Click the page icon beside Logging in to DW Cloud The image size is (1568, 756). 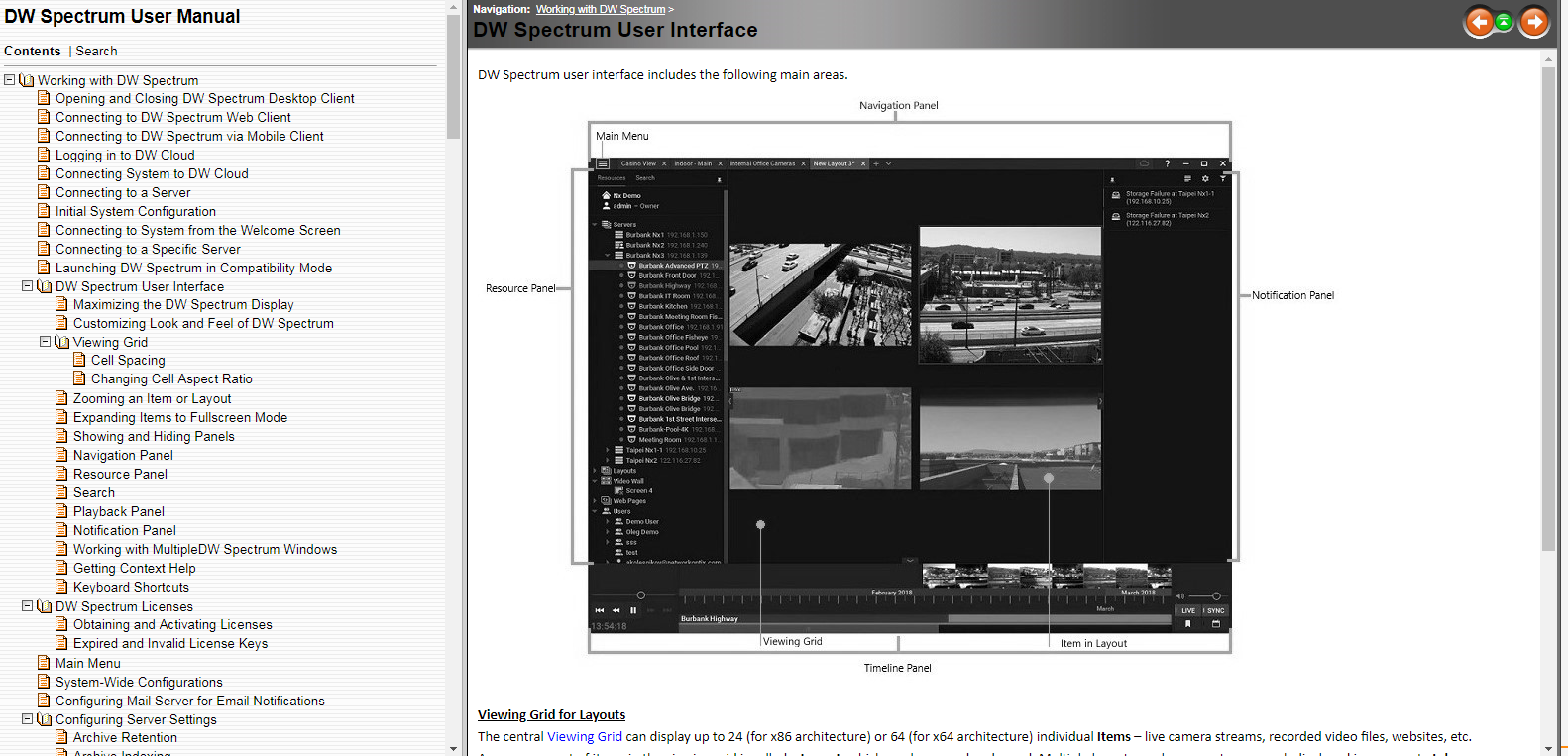[44, 155]
